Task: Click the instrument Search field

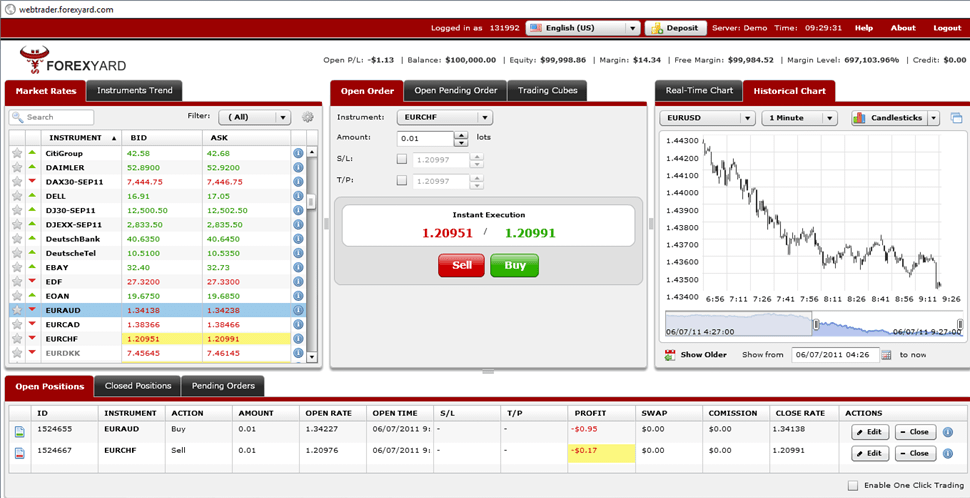Action: (52, 117)
